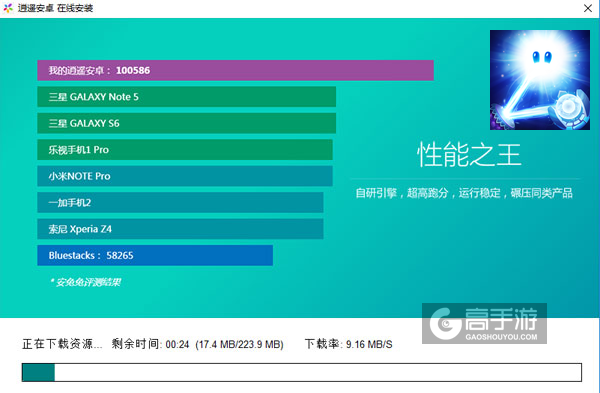Screen dimensions: 600x393
Task: Select the 一加手机2 bar
Action: point(180,202)
